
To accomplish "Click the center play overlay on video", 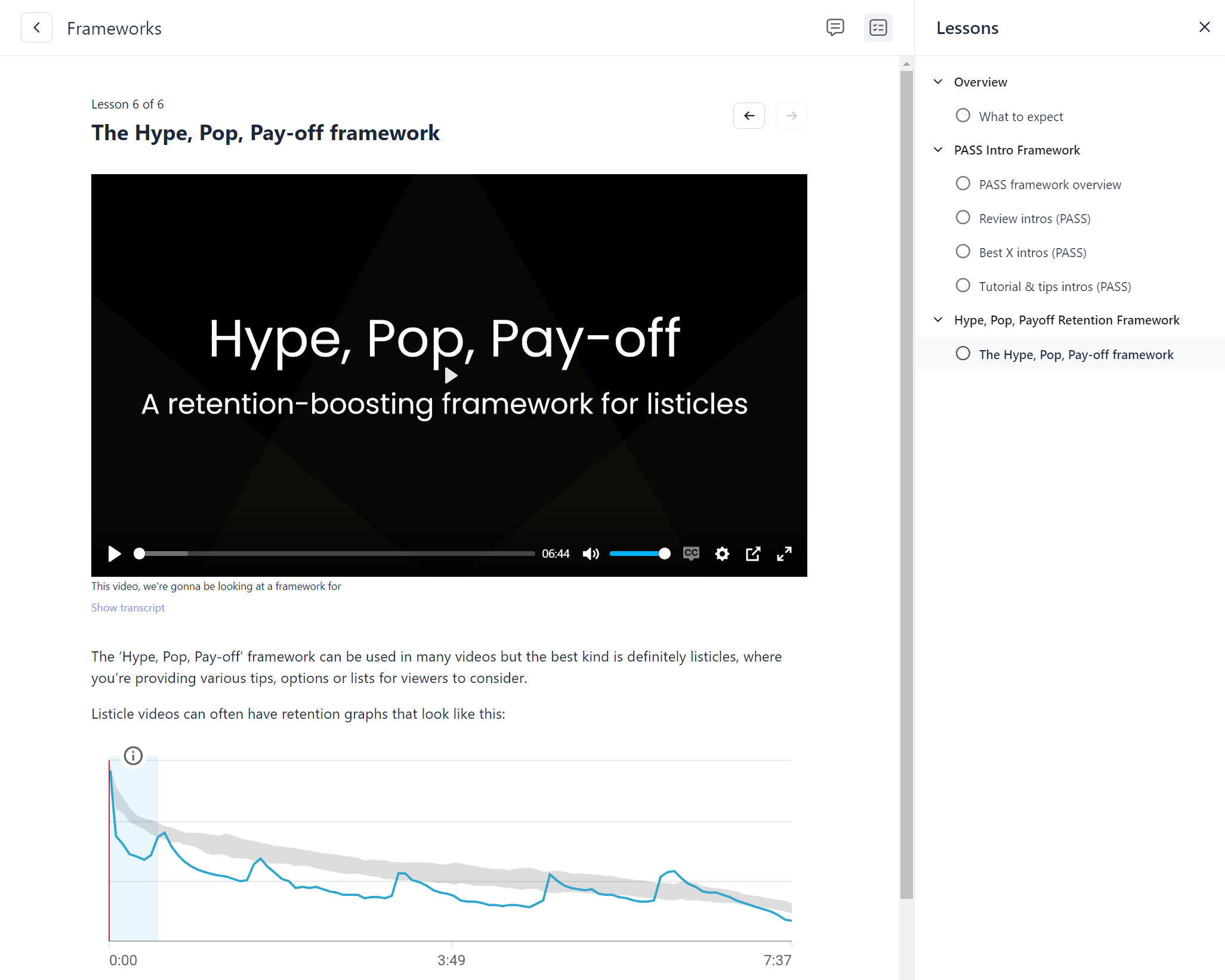I will point(451,375).
